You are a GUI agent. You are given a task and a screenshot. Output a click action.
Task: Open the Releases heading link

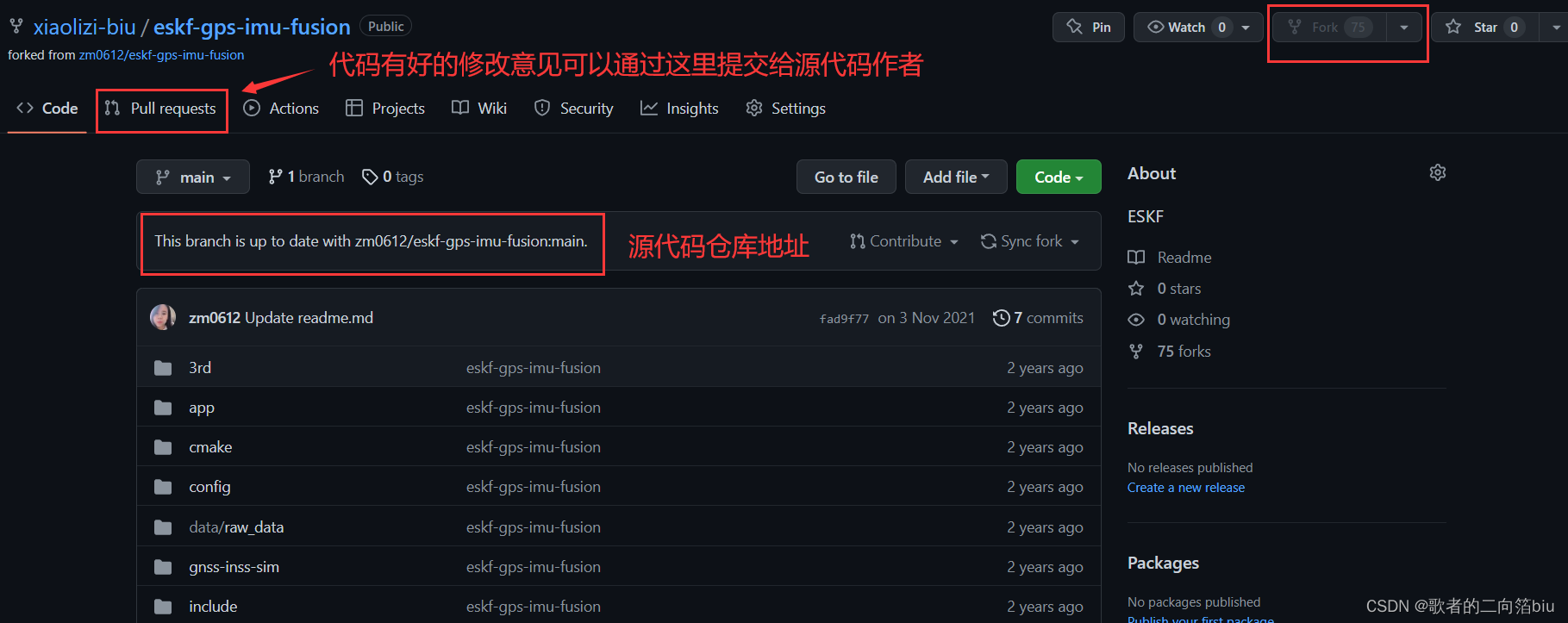pyautogui.click(x=1160, y=428)
